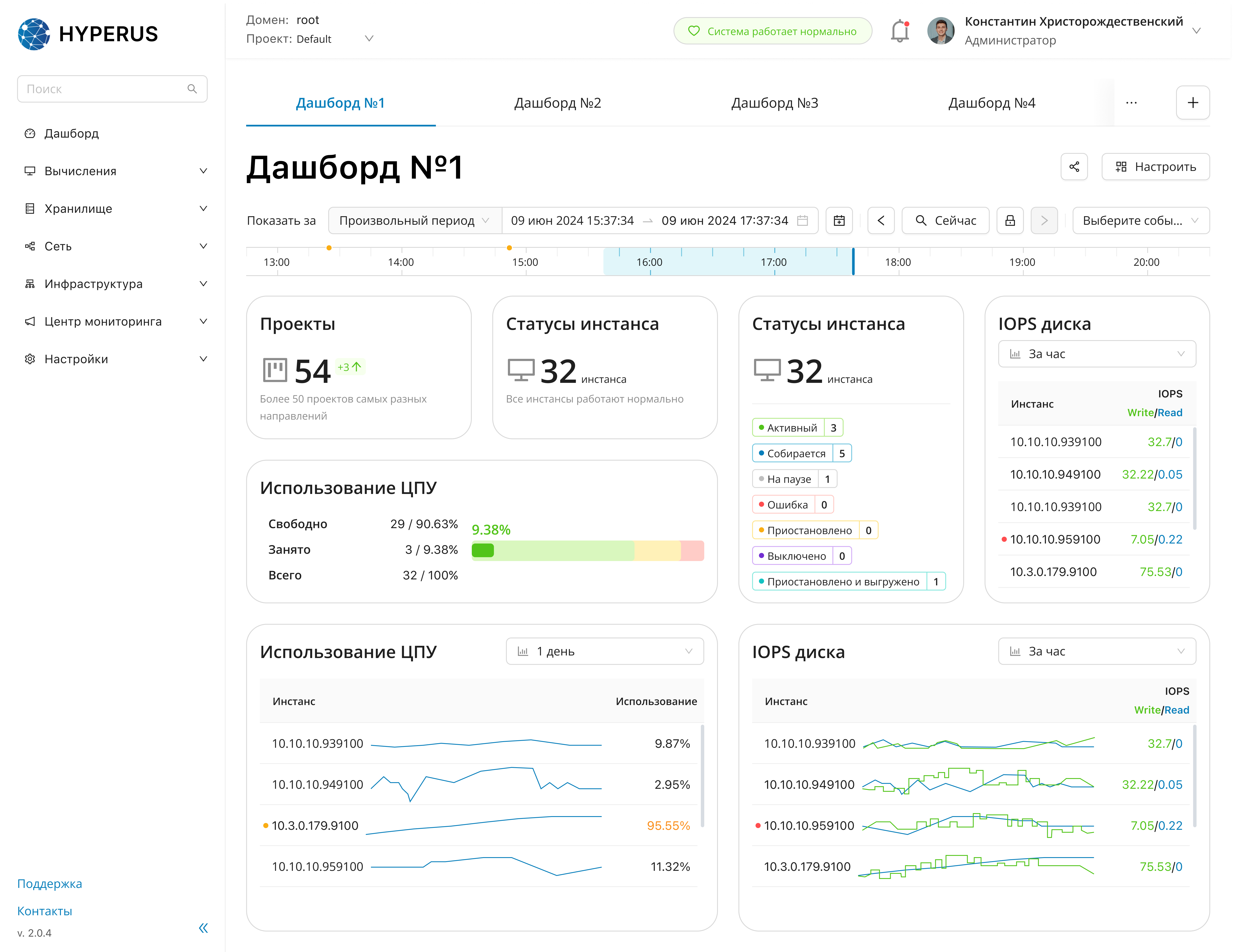1235x952 pixels.
Task: Click the На паузе status tag
Action: coord(794,479)
